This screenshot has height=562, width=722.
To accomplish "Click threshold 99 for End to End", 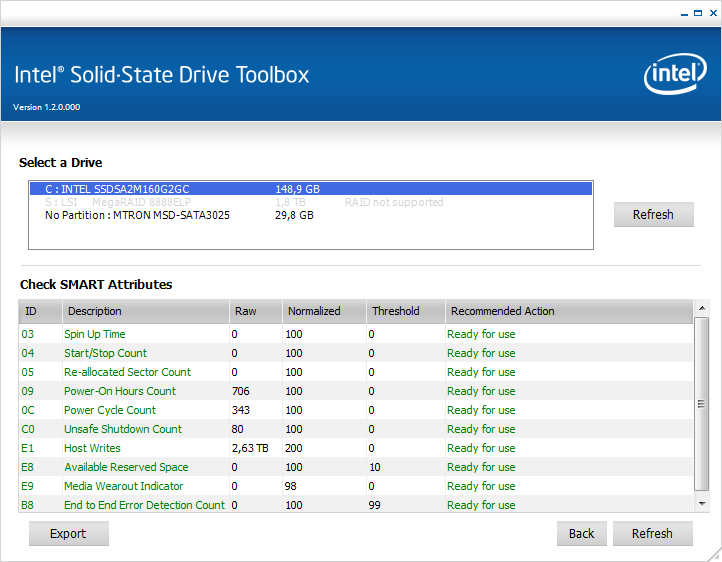I will tap(374, 505).
